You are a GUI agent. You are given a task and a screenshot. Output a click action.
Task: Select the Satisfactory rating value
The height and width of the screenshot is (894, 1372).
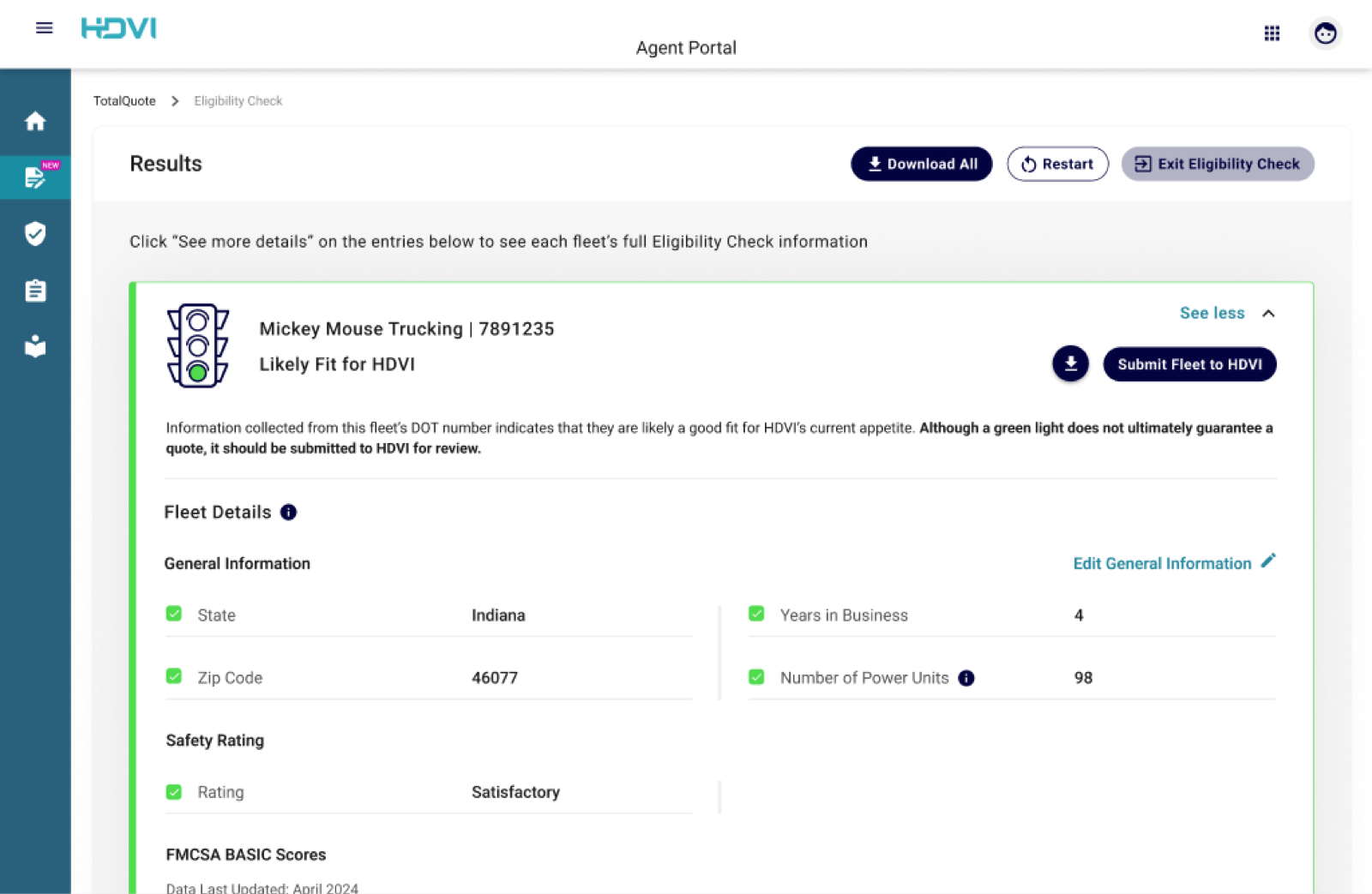[x=515, y=792]
